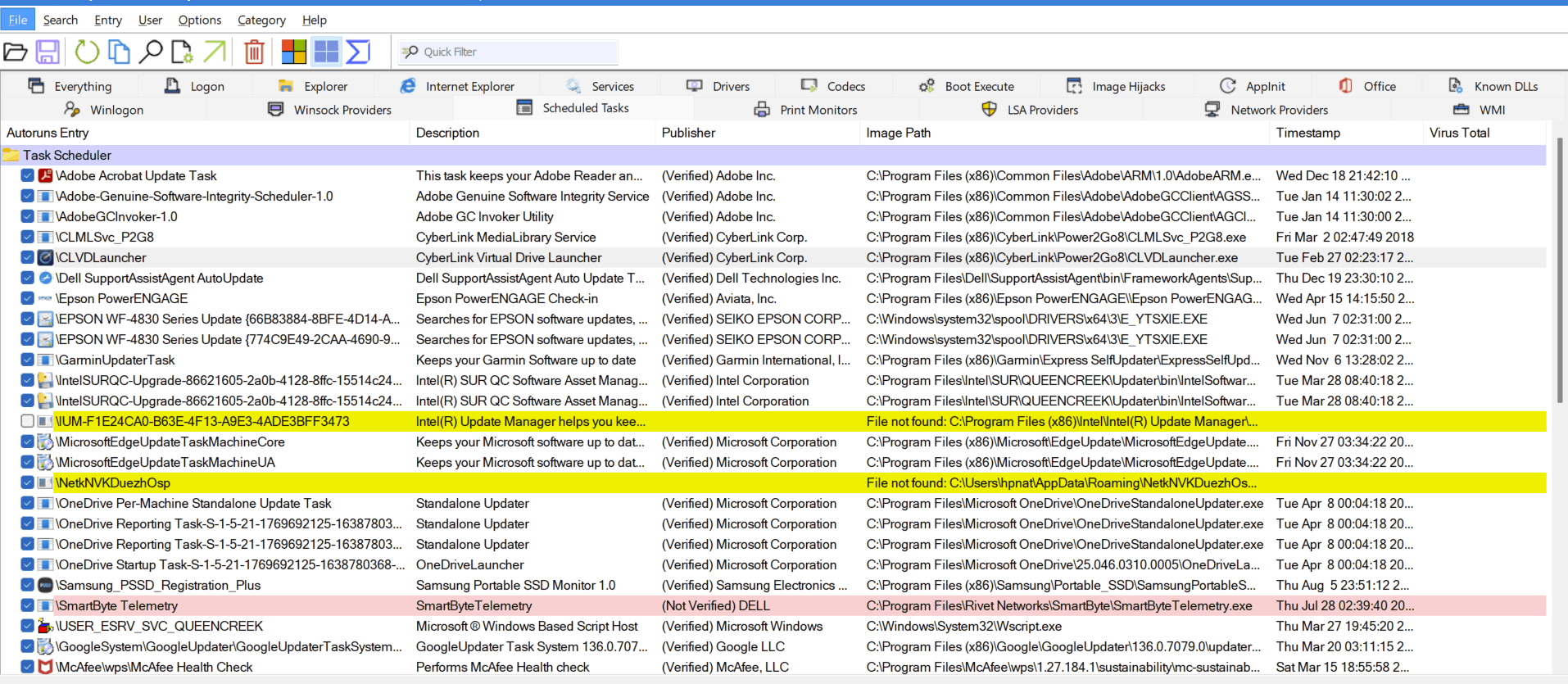Image resolution: width=1568 pixels, height=684 pixels.
Task: Switch to the Explorer tab
Action: coord(313,86)
